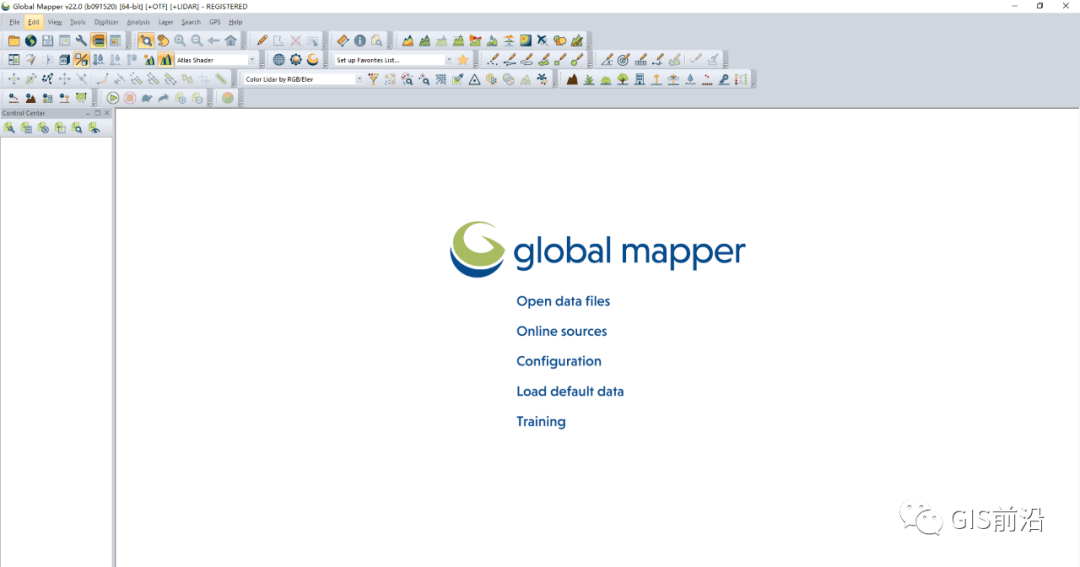Image resolution: width=1080 pixels, height=567 pixels.
Task: Click the Open Data Files folder icon
Action: pyautogui.click(x=14, y=41)
